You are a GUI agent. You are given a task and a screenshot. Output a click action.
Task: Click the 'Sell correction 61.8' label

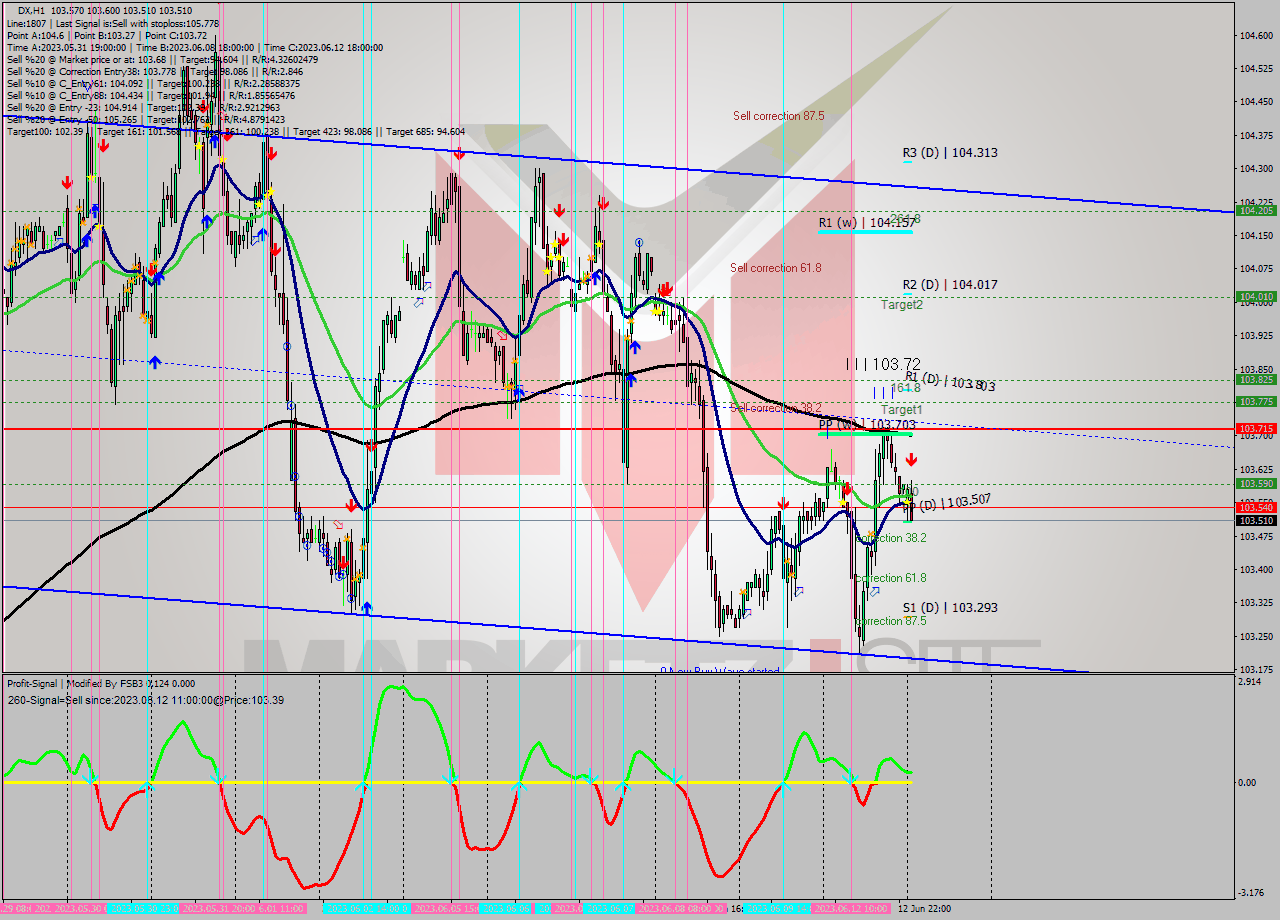[776, 268]
